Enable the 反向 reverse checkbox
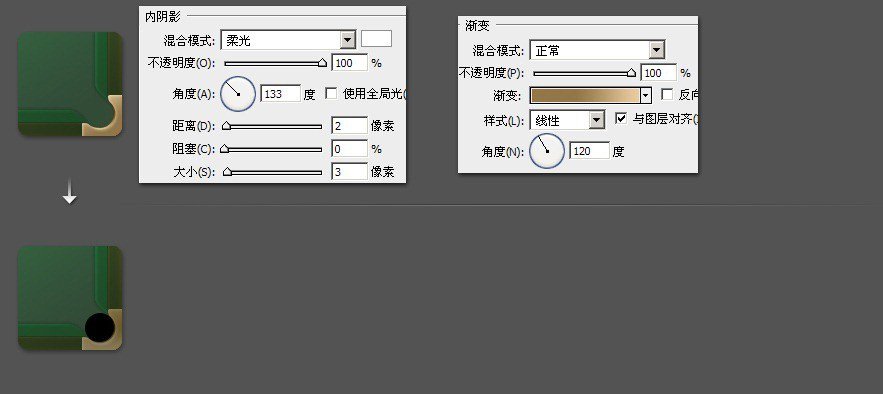883x394 pixels. (667, 95)
